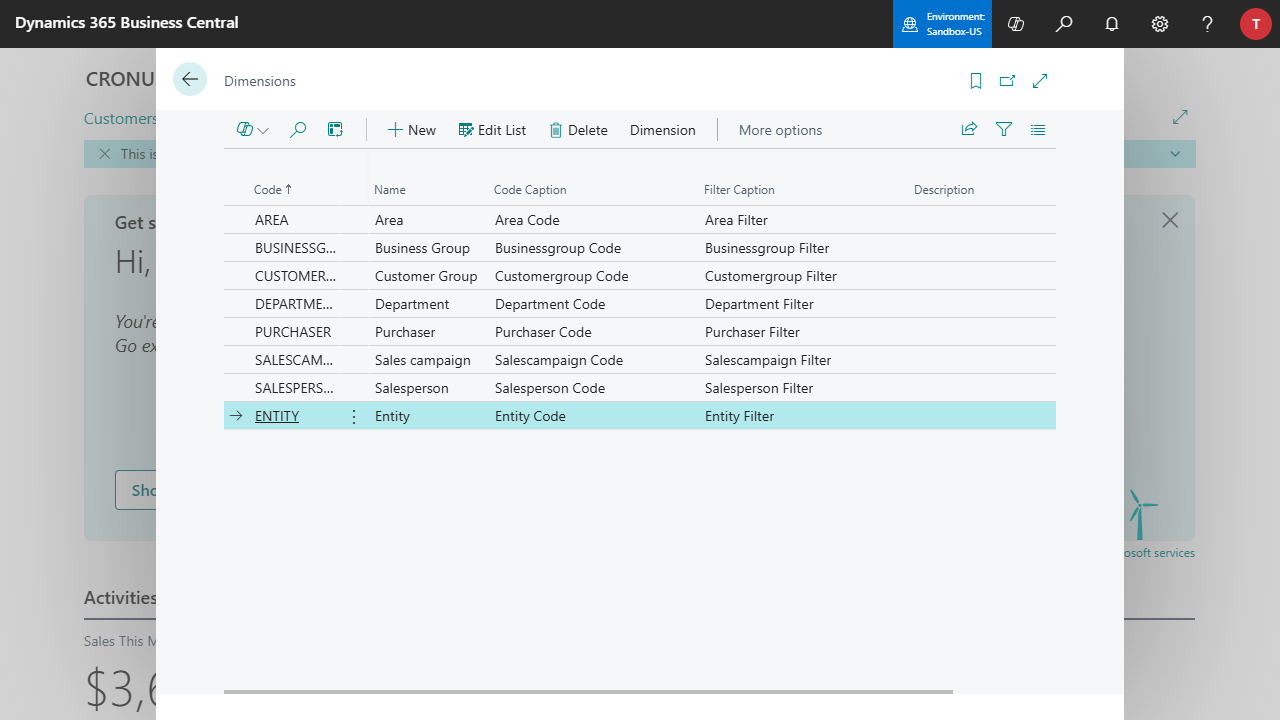Open Copilot dropdown in list toolbar

point(253,130)
